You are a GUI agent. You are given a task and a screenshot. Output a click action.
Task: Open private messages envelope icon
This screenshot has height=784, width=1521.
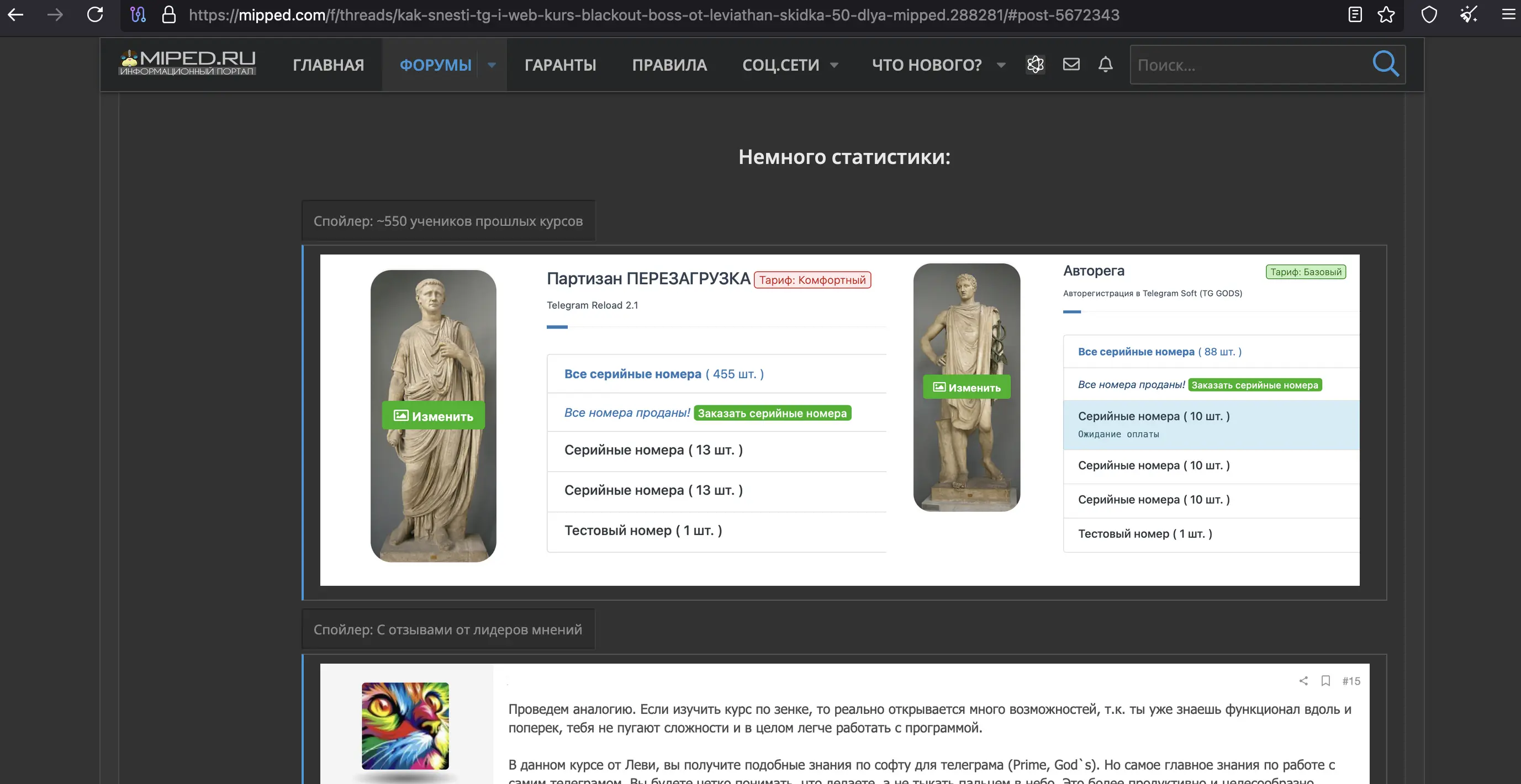(1071, 63)
